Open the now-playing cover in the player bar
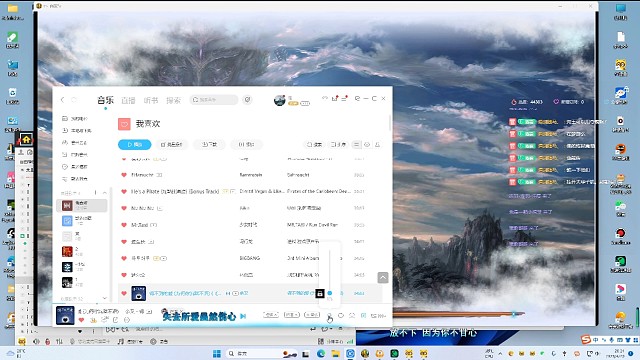Image resolution: width=640 pixels, height=360 pixels. tap(65, 315)
